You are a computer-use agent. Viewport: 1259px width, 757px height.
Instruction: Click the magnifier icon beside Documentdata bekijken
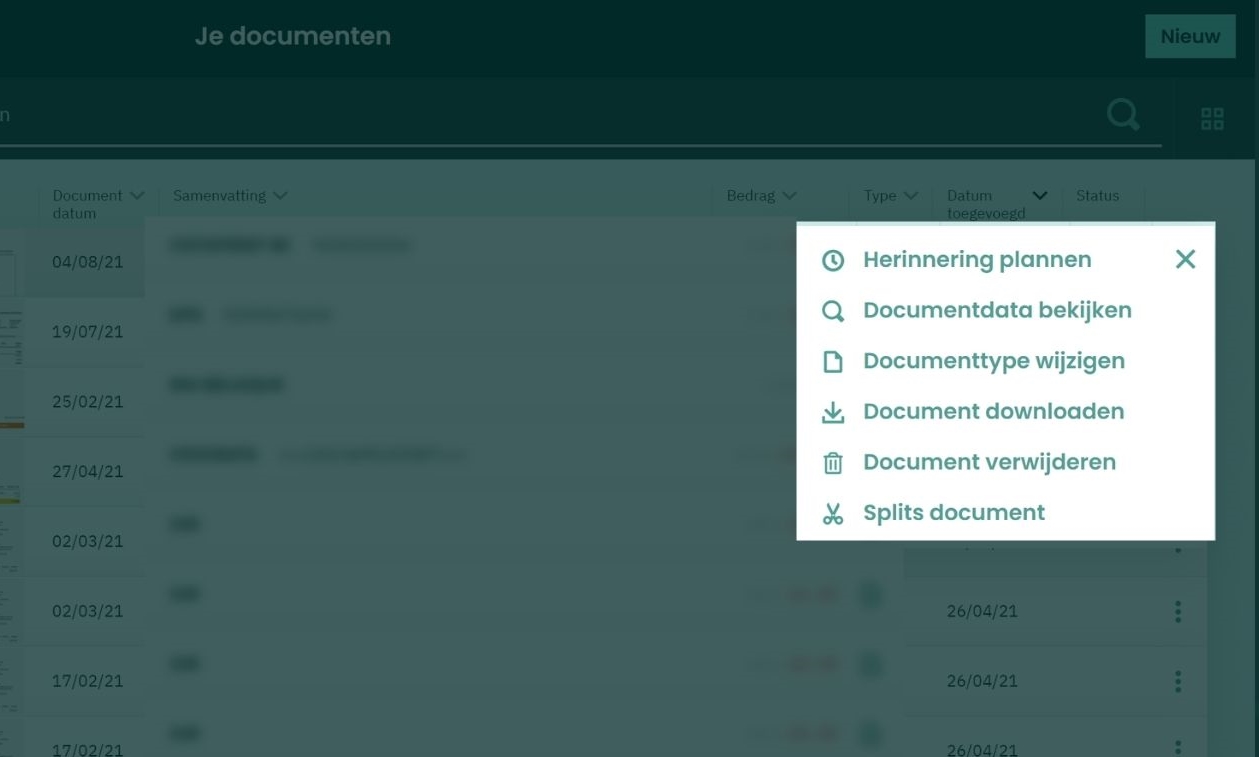click(x=833, y=311)
